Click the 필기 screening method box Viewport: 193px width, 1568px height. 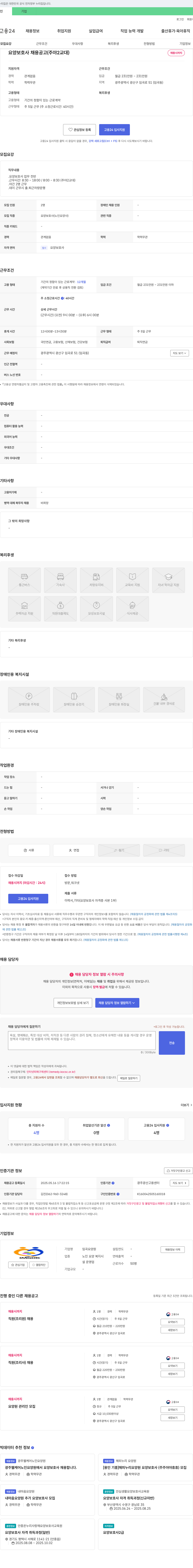[119, 850]
